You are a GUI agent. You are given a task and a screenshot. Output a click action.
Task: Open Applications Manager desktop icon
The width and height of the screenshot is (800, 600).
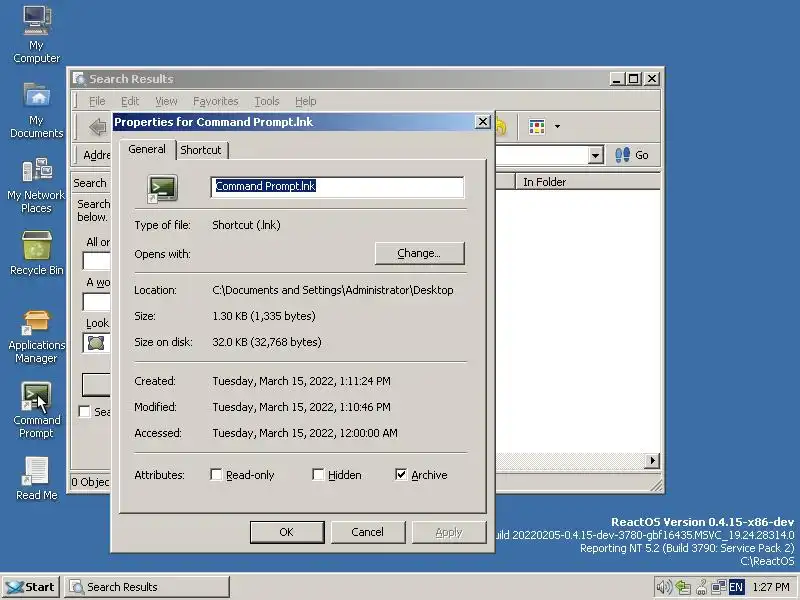point(36,336)
